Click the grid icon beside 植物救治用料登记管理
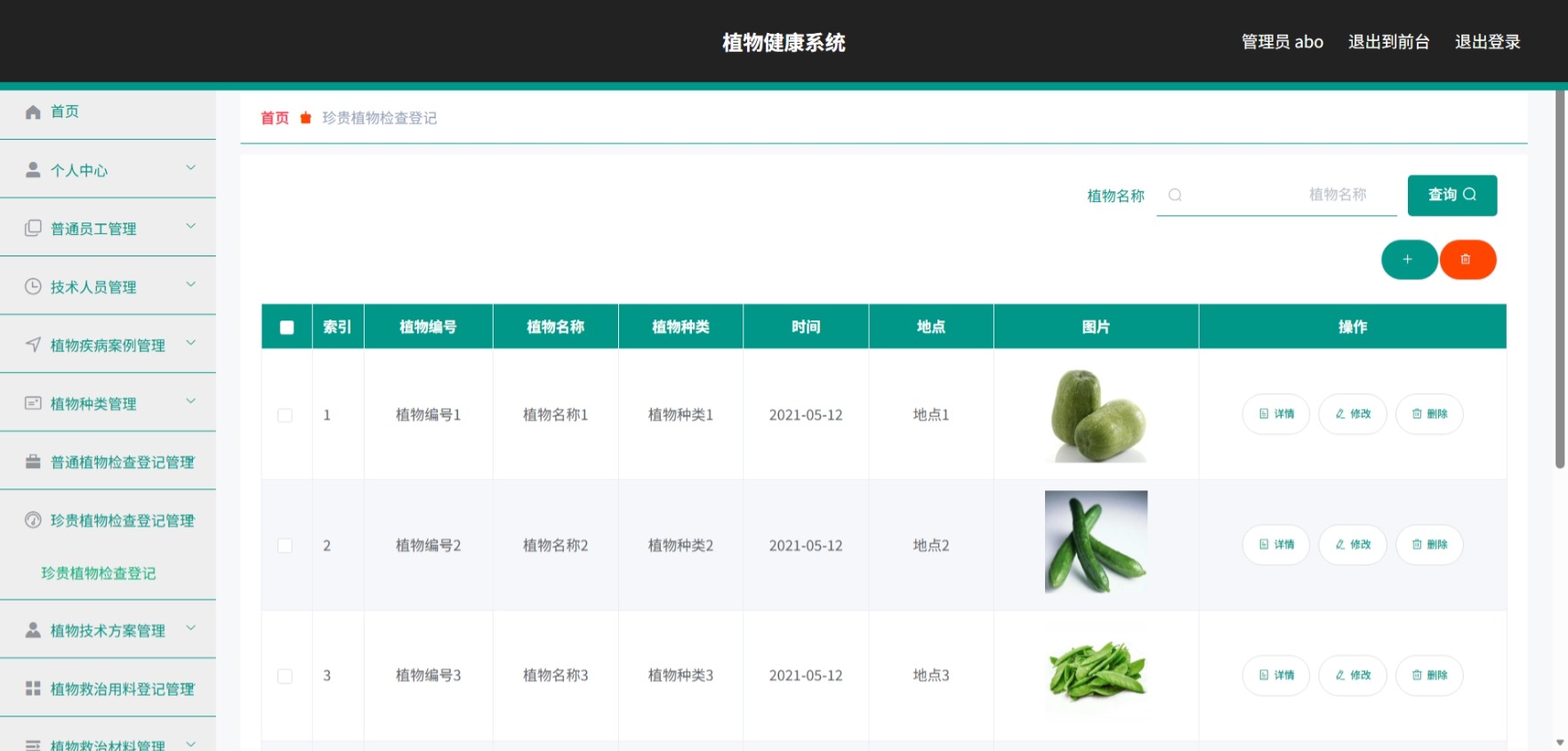Image resolution: width=1568 pixels, height=751 pixels. click(x=33, y=689)
